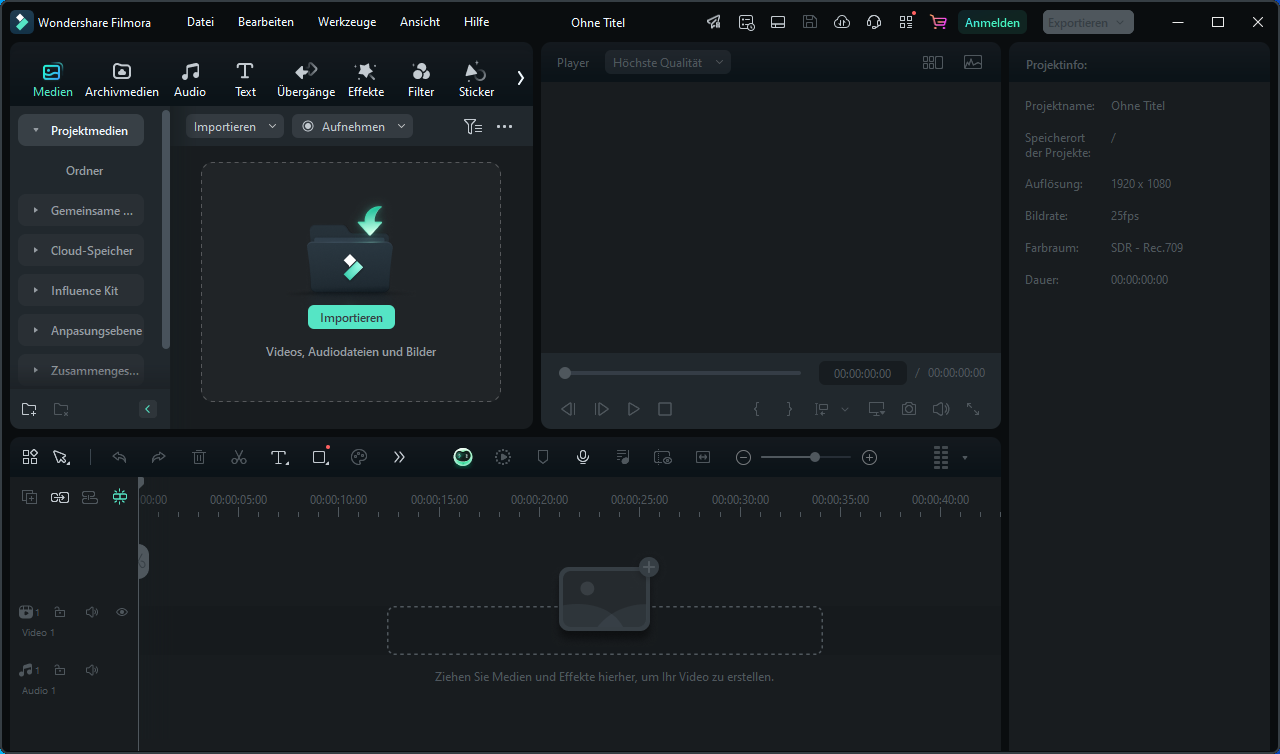
Task: Take a snapshot with the camera icon
Action: (x=909, y=409)
